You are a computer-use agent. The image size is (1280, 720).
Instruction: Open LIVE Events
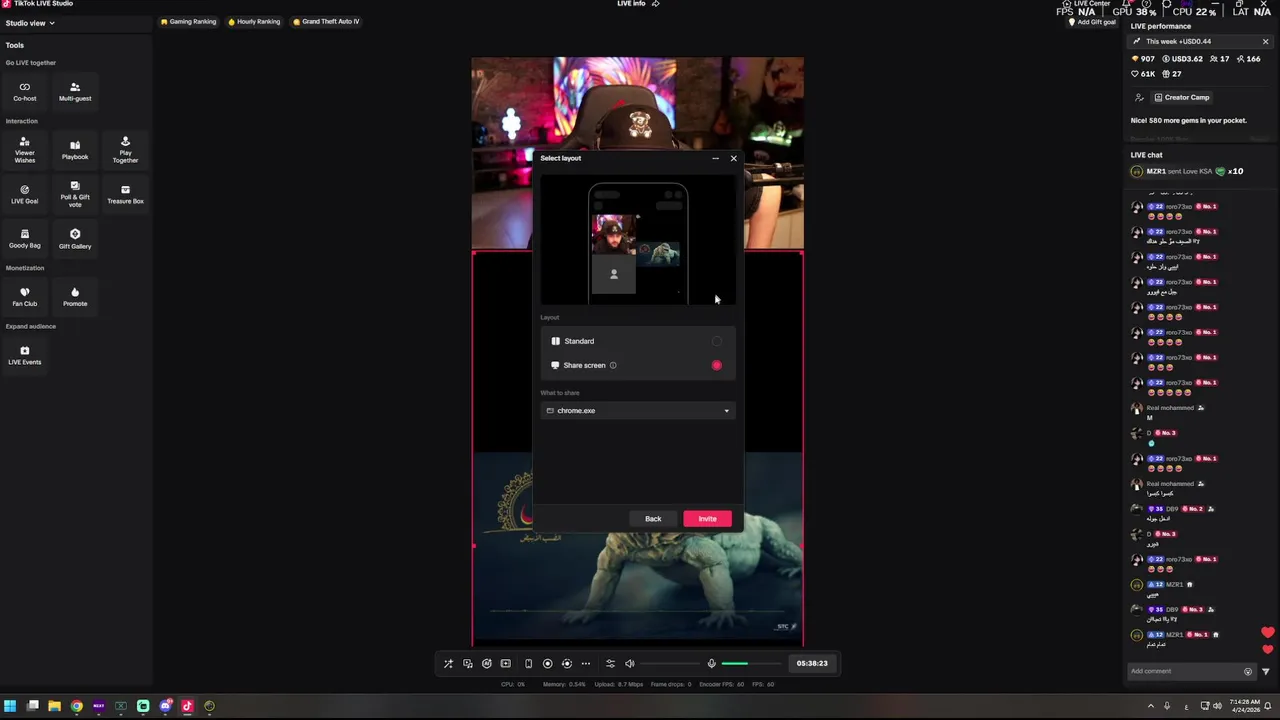point(25,355)
